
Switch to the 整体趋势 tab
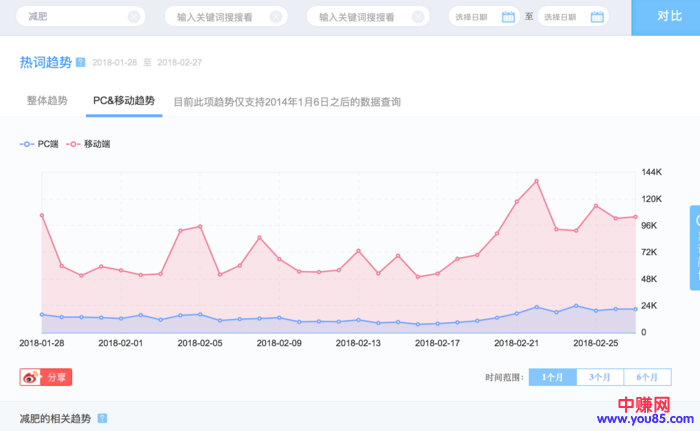47,101
